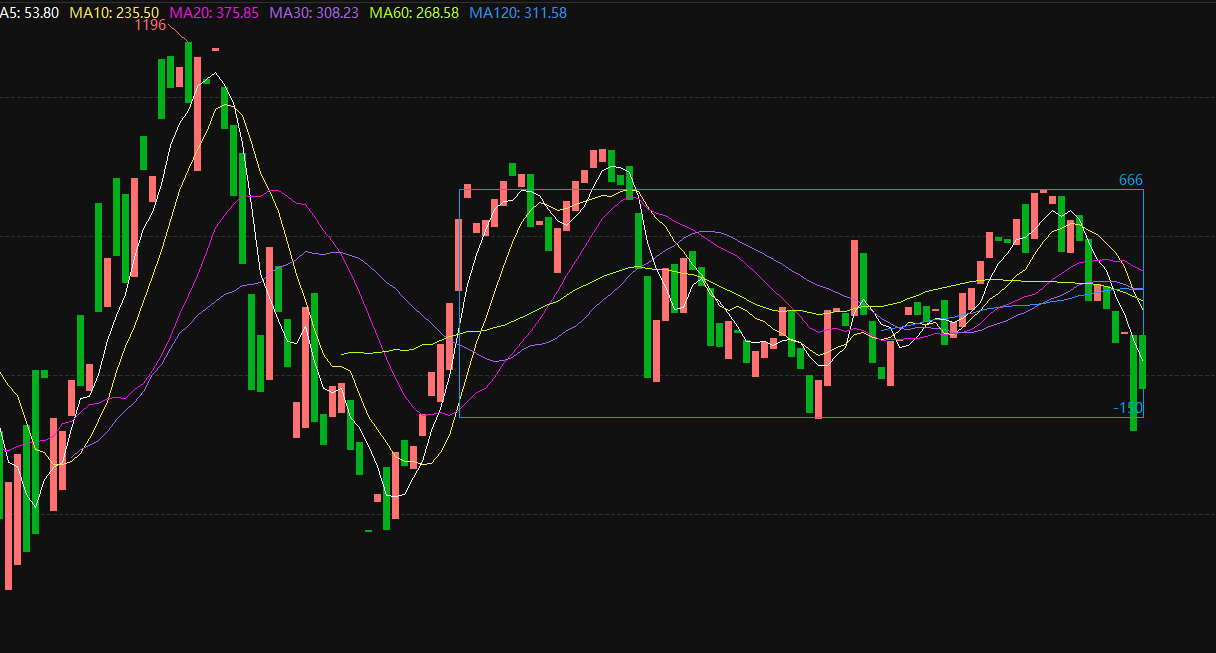The width and height of the screenshot is (1216, 653).
Task: Click the bottom-left corner of range rectangle
Action: pos(459,417)
